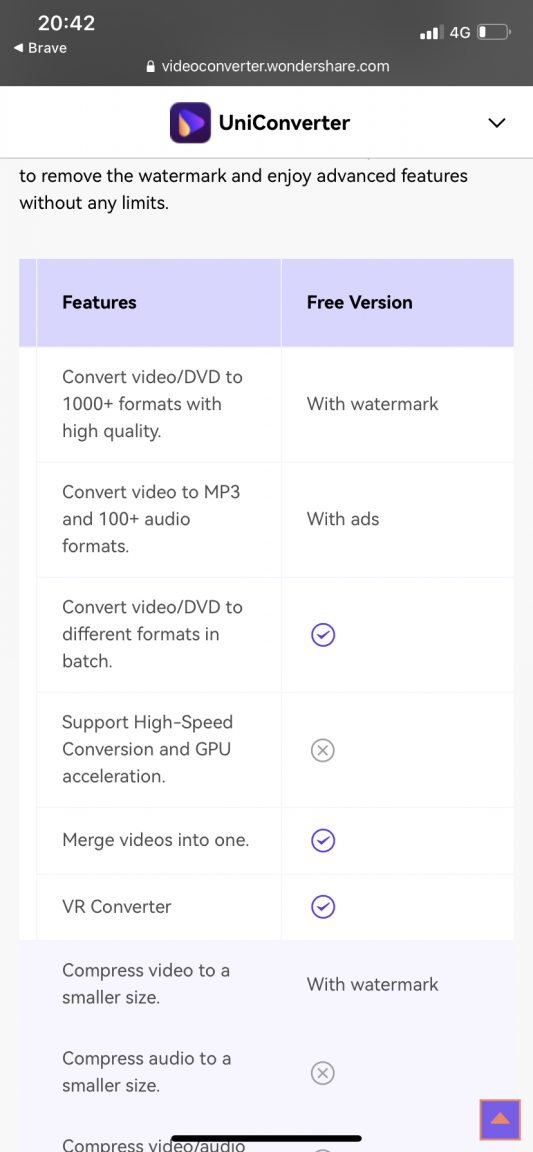Click checkmark icon for batch conversion row
533x1152 pixels.
323,634
